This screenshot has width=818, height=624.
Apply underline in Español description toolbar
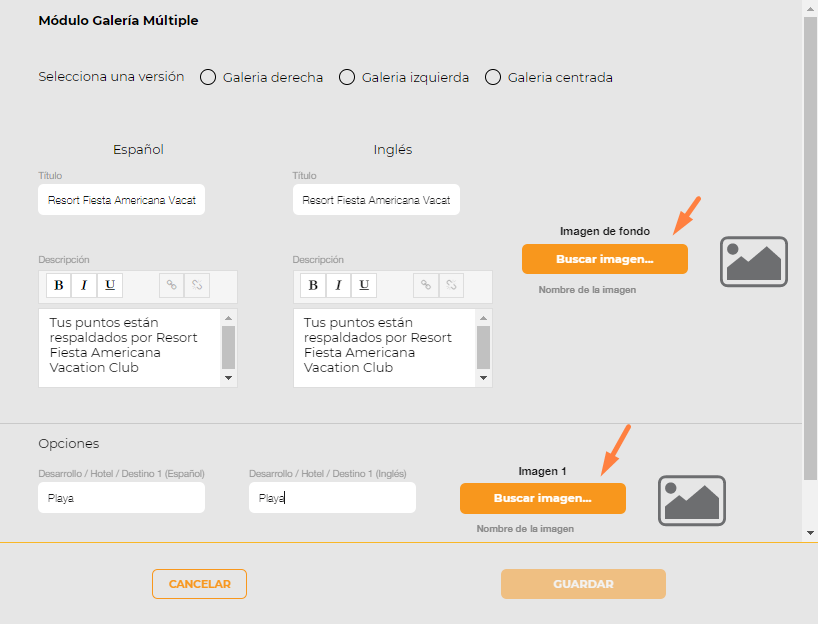110,285
